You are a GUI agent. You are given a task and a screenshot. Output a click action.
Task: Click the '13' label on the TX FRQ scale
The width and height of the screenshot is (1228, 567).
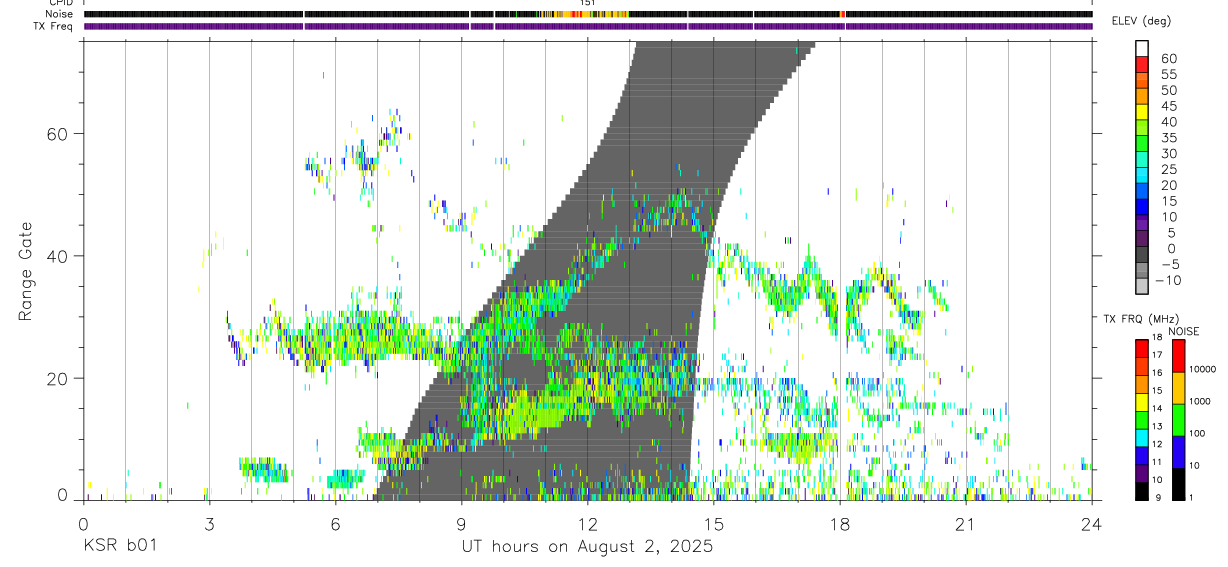(x=1156, y=426)
